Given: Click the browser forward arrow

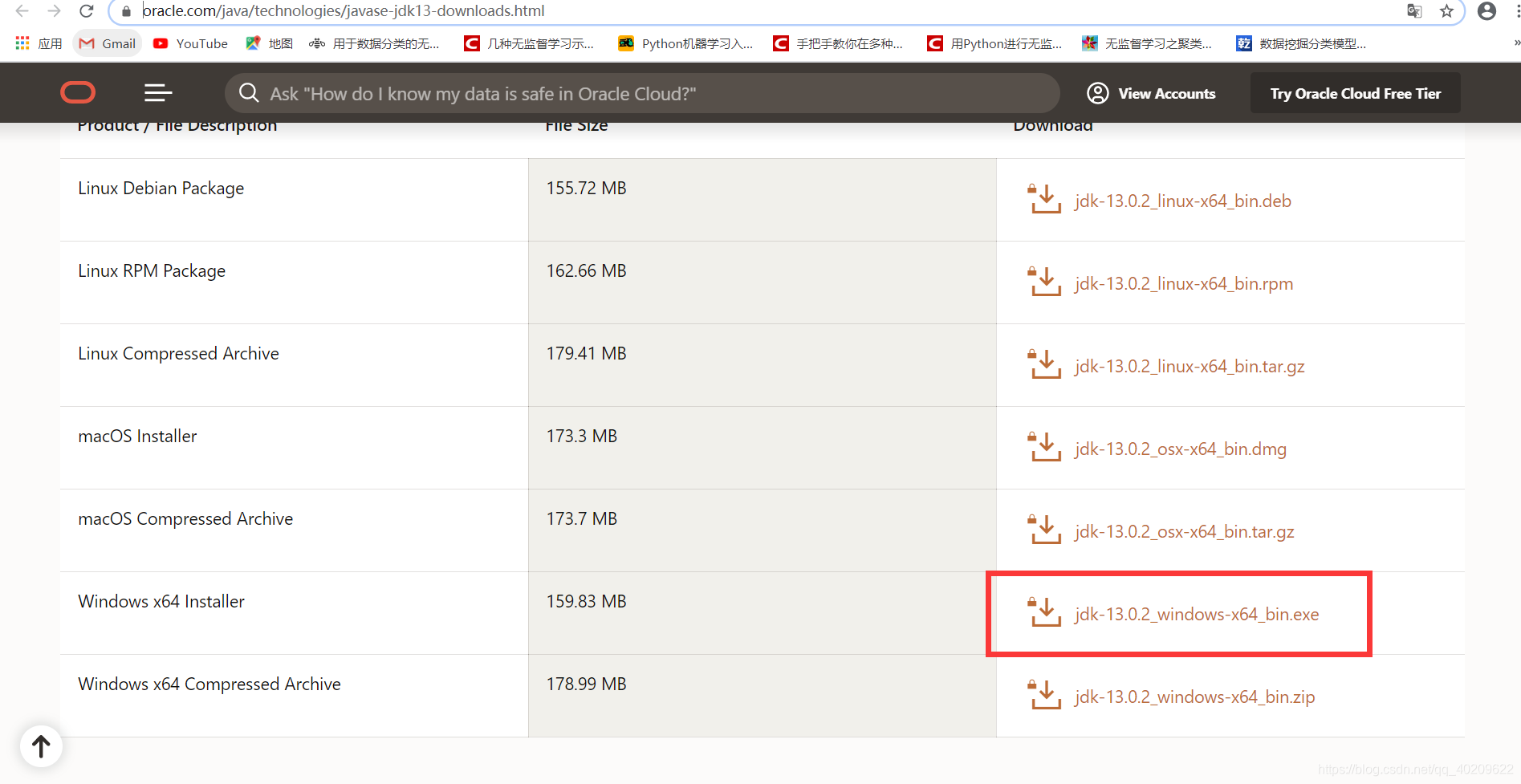Looking at the screenshot, I should coord(54,11).
